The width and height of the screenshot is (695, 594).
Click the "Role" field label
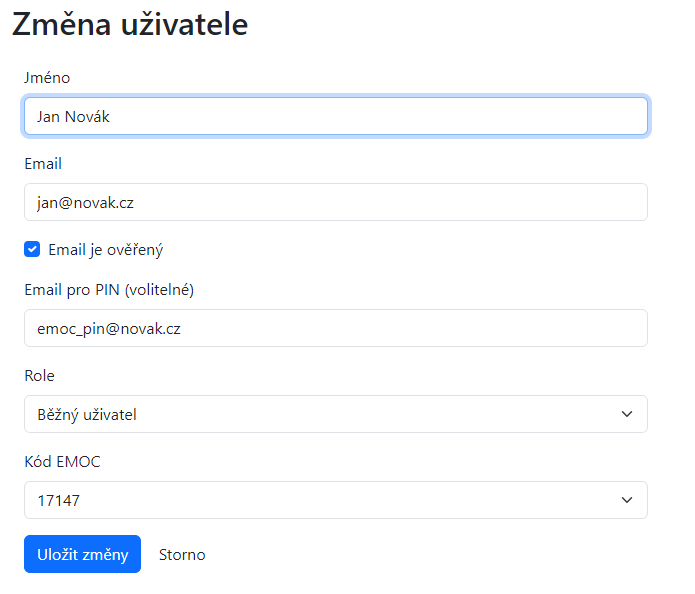pos(40,376)
